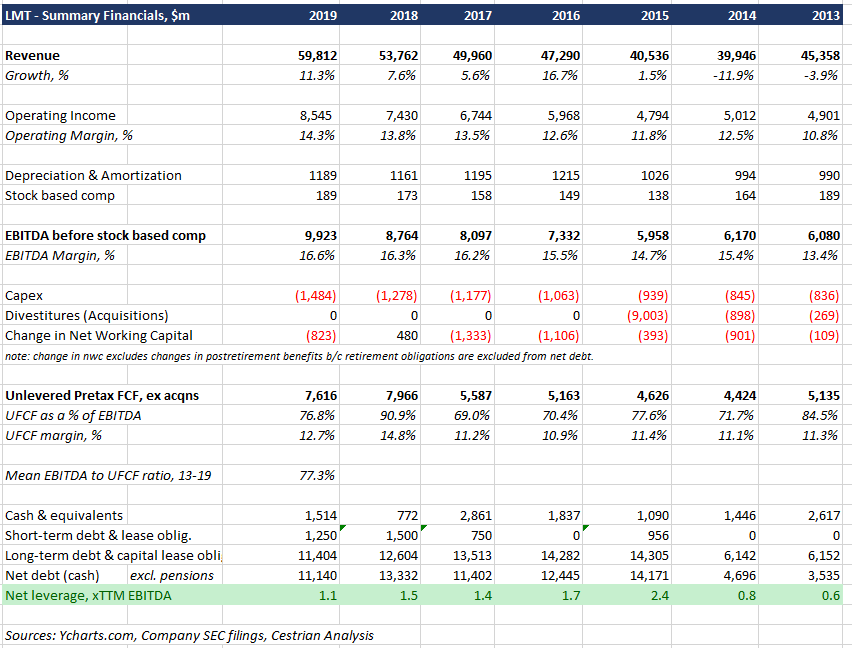Select 2018 net debt 13,332
This screenshot has height=648, width=852.
[x=398, y=575]
